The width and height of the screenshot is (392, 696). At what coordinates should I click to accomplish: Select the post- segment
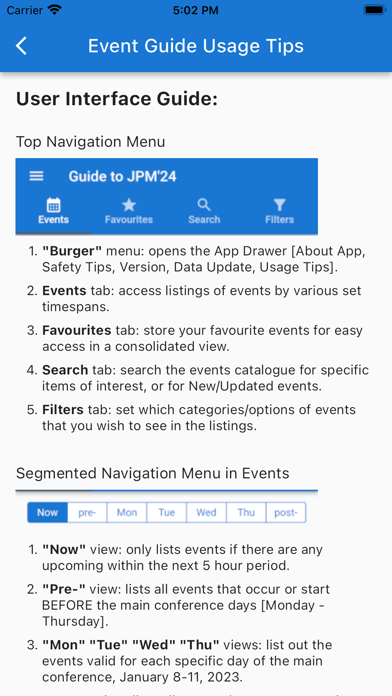pos(286,513)
